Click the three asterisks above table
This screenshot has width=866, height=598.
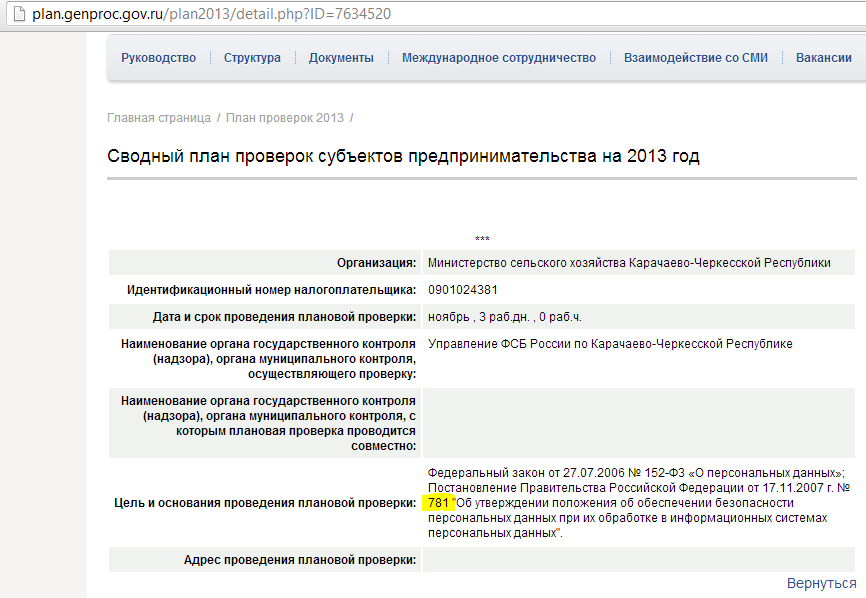point(482,239)
